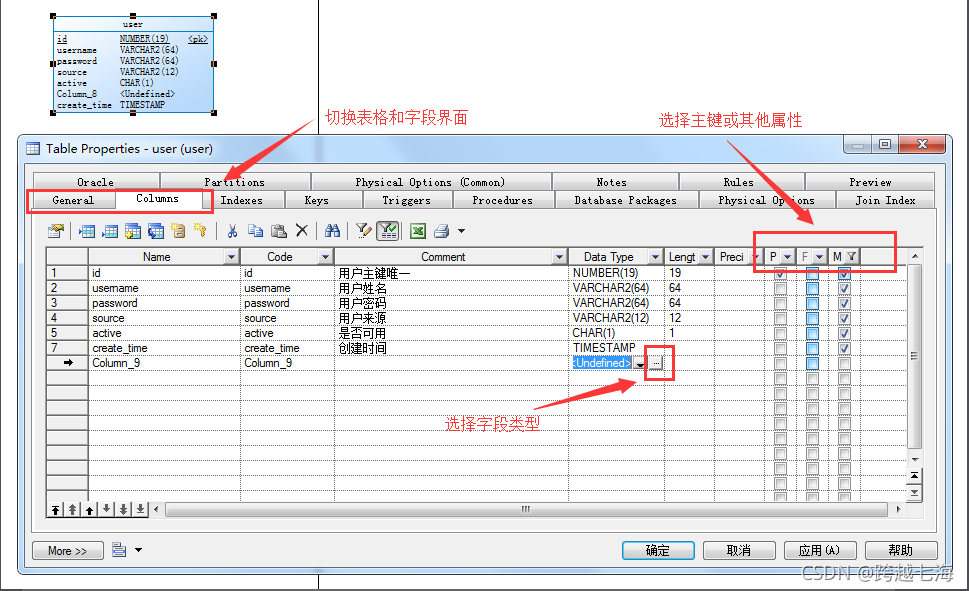Toggle the F checkbox for password row
Viewport: 969px width, 591px height.
(813, 303)
